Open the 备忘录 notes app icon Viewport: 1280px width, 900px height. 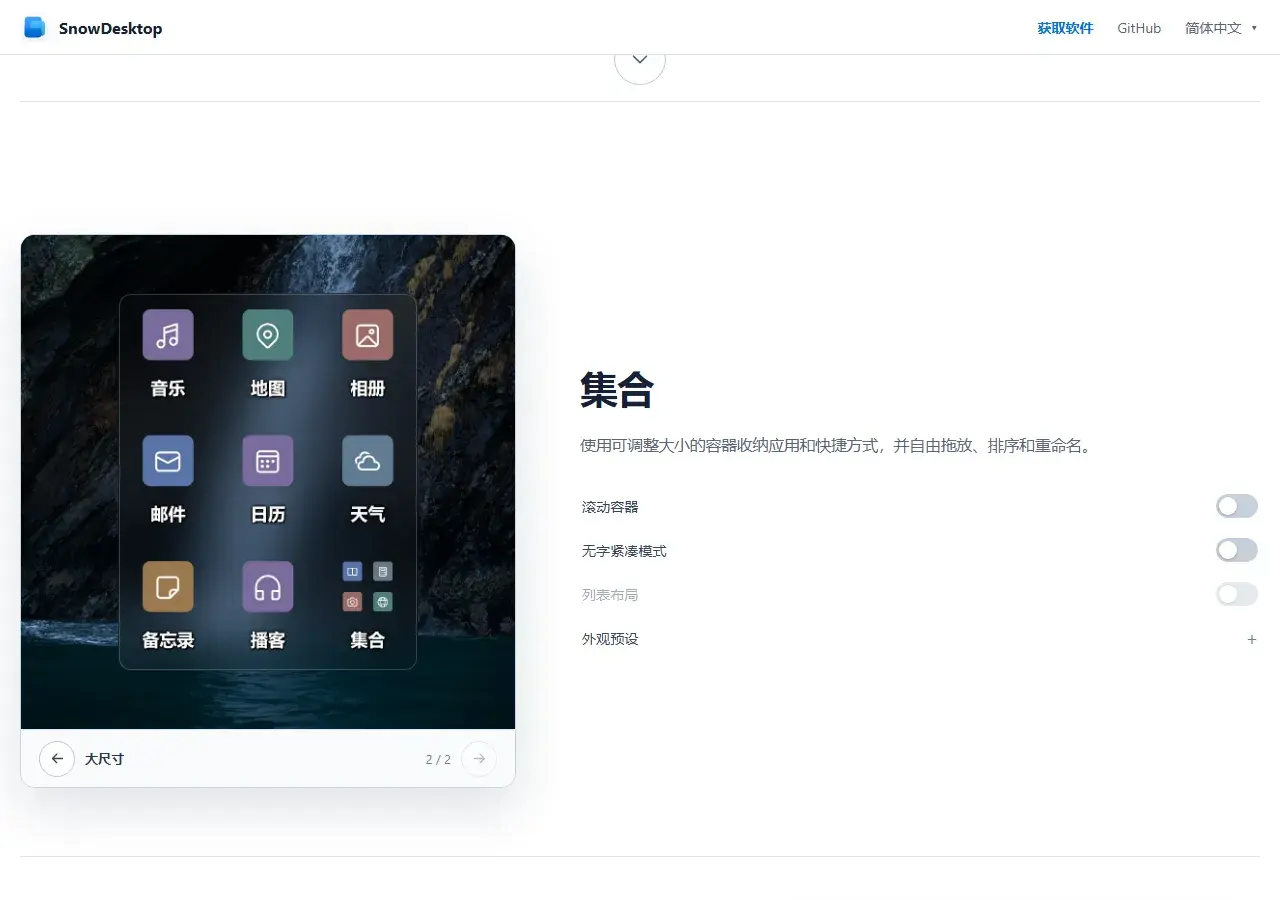coord(168,587)
